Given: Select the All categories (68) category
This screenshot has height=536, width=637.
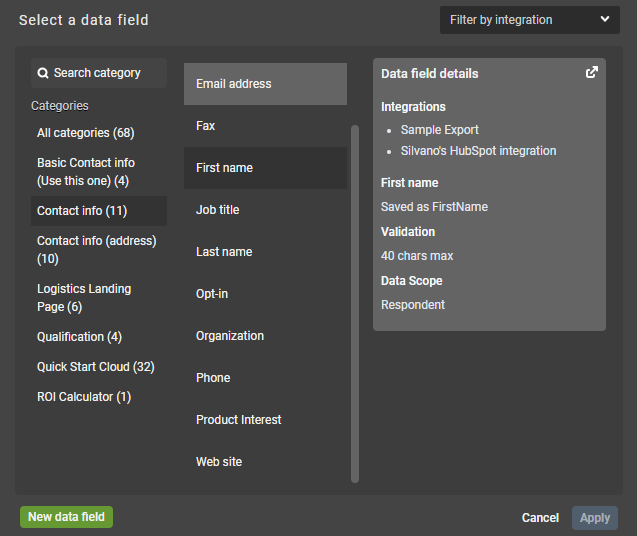Looking at the screenshot, I should pos(85,133).
